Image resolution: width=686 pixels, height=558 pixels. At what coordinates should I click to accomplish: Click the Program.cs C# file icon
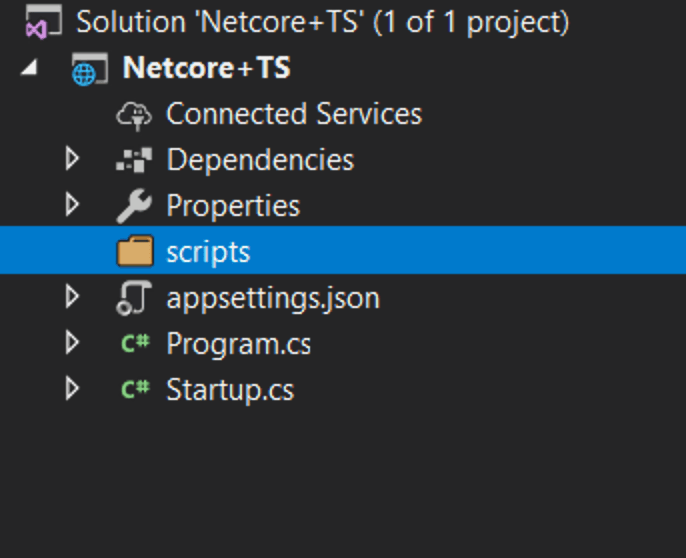tap(134, 344)
